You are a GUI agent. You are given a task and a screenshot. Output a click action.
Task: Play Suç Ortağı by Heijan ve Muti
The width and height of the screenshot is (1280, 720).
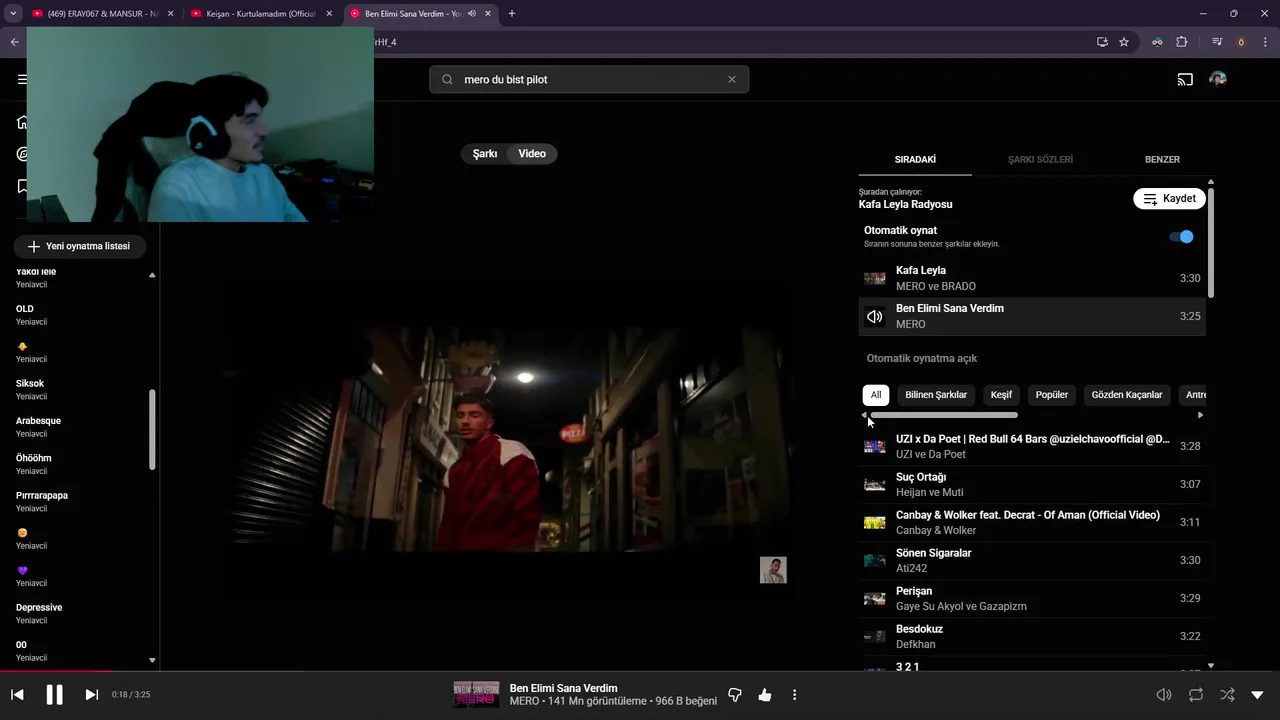[1032, 484]
